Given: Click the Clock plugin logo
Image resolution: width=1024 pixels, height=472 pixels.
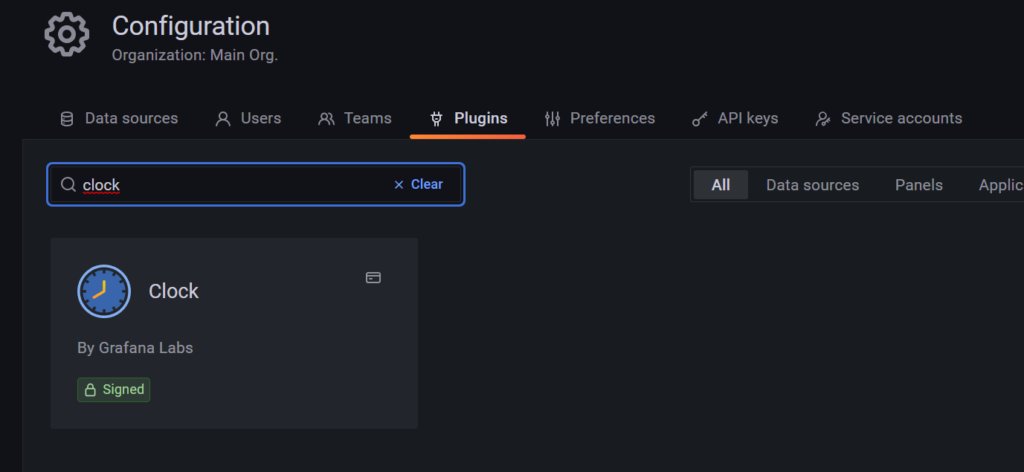Looking at the screenshot, I should [104, 291].
